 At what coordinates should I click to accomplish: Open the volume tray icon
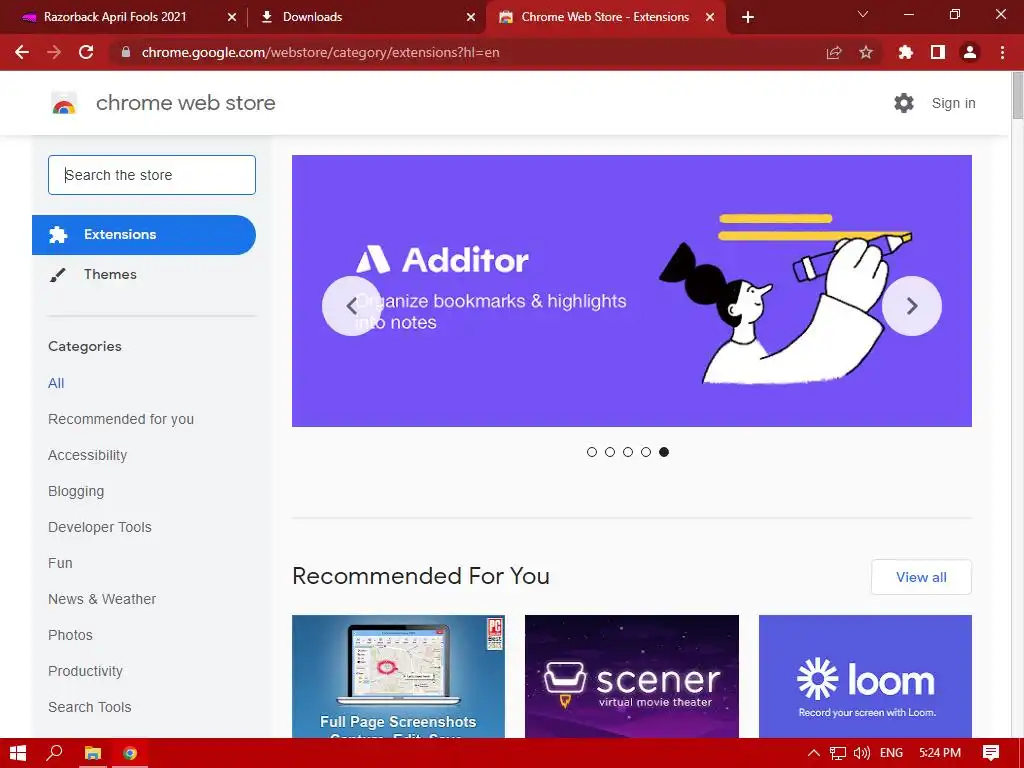pyautogui.click(x=861, y=753)
